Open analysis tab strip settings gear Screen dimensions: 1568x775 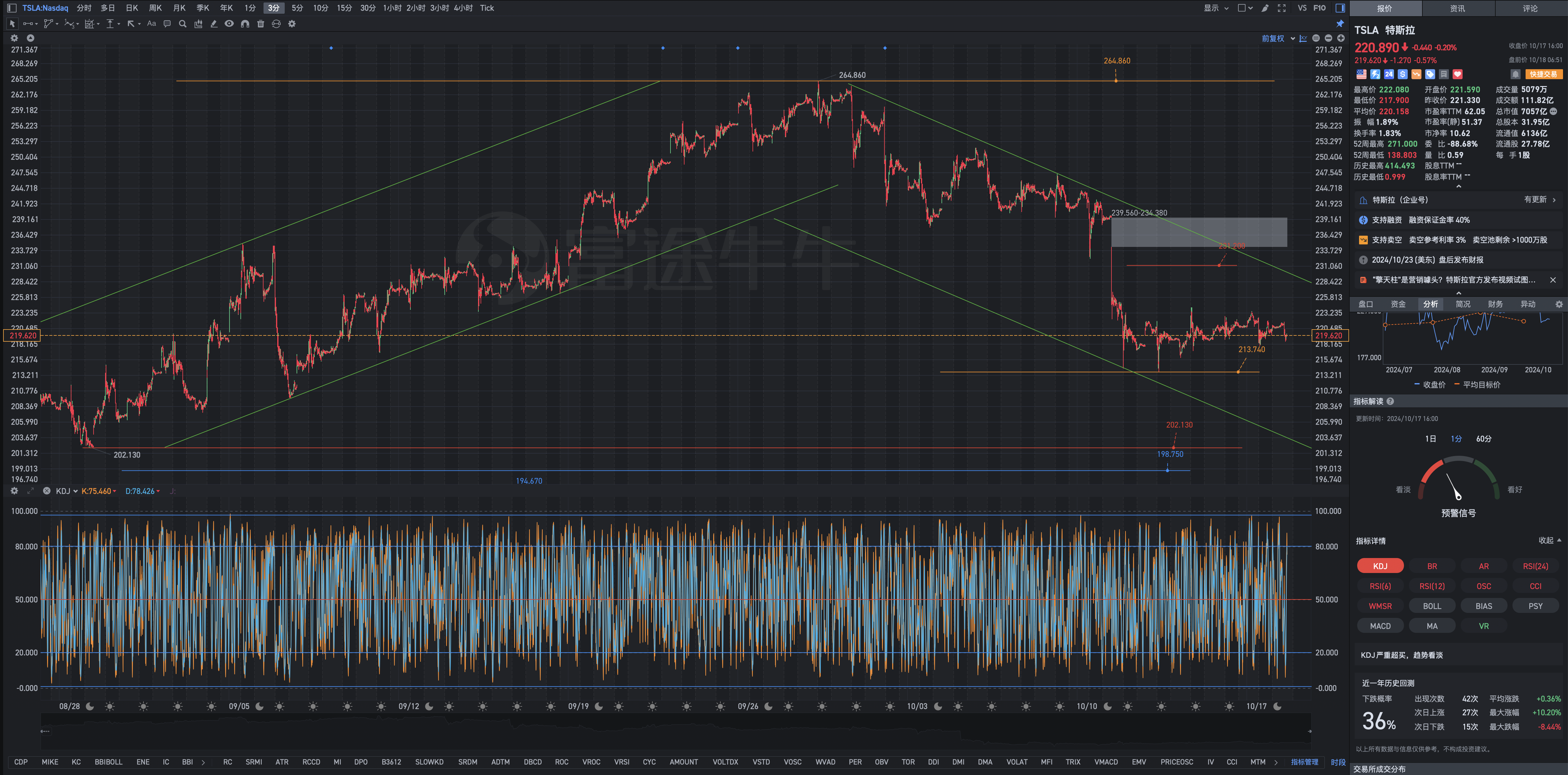click(x=1559, y=304)
